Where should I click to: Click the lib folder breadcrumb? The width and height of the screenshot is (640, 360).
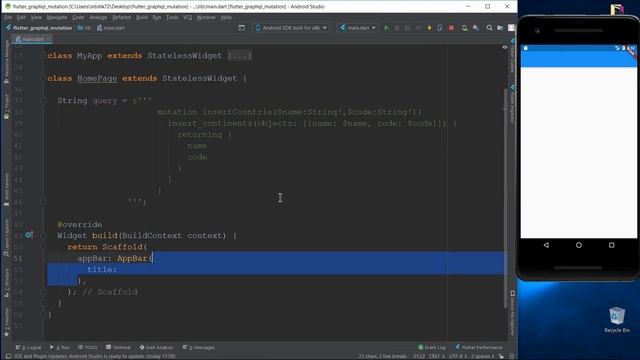coord(84,28)
